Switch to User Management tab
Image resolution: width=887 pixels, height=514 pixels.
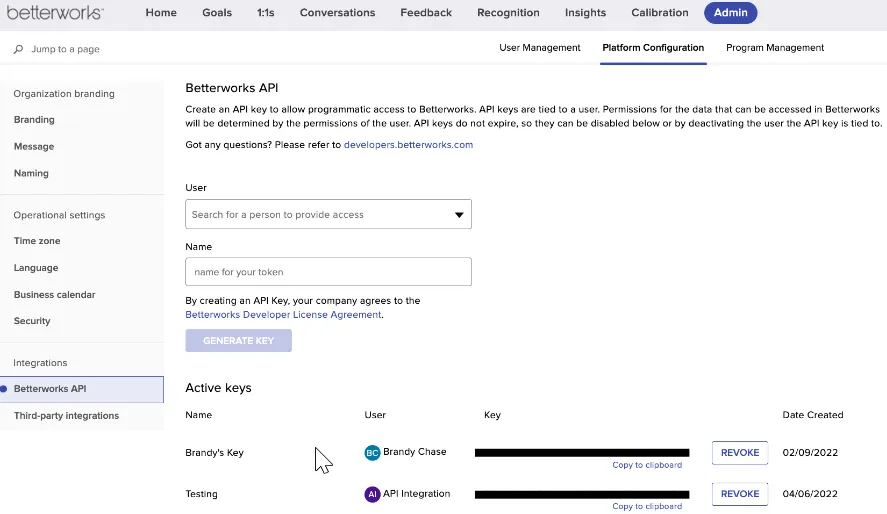point(540,47)
